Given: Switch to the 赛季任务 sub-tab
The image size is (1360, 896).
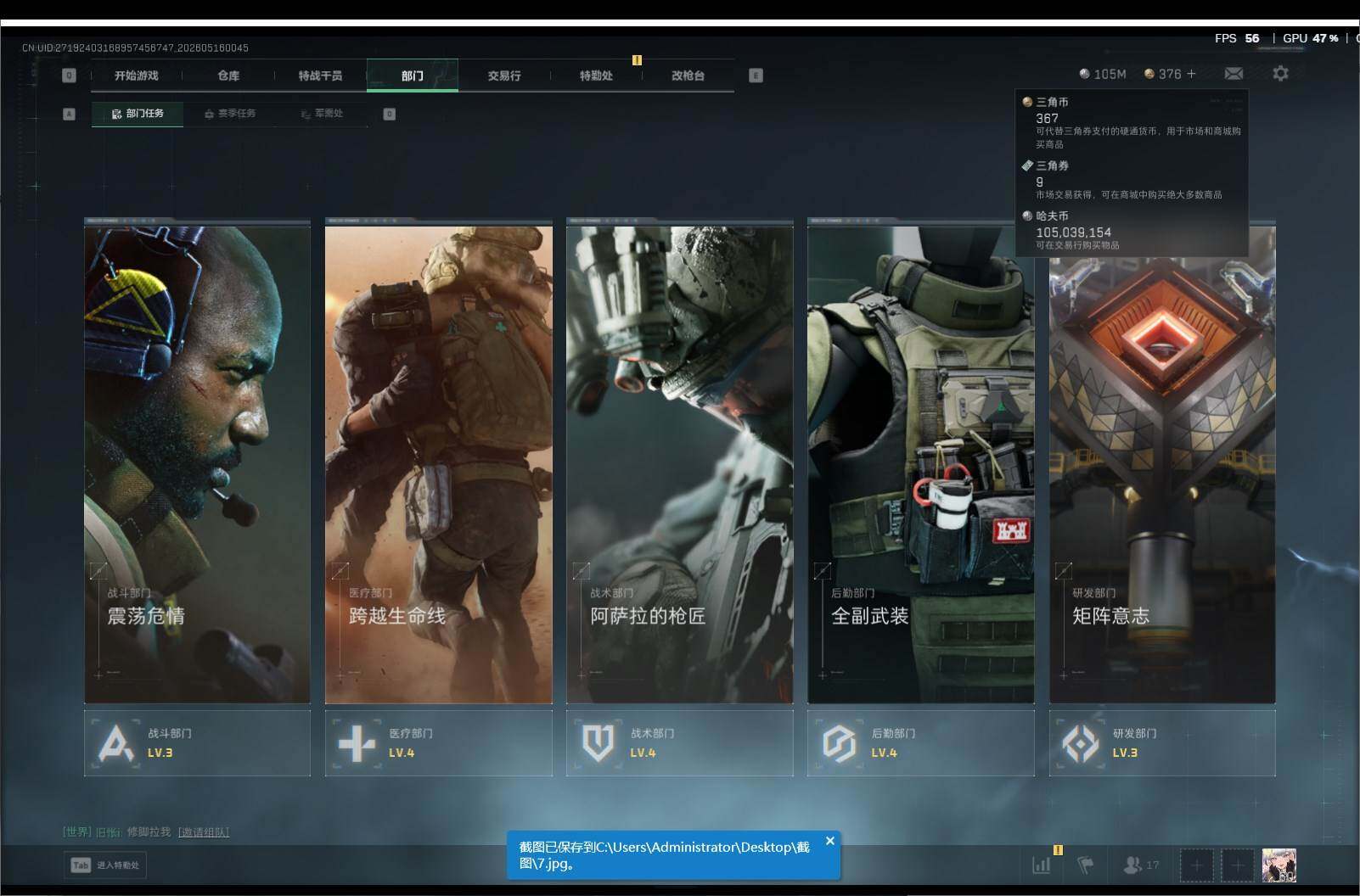Looking at the screenshot, I should 230,114.
